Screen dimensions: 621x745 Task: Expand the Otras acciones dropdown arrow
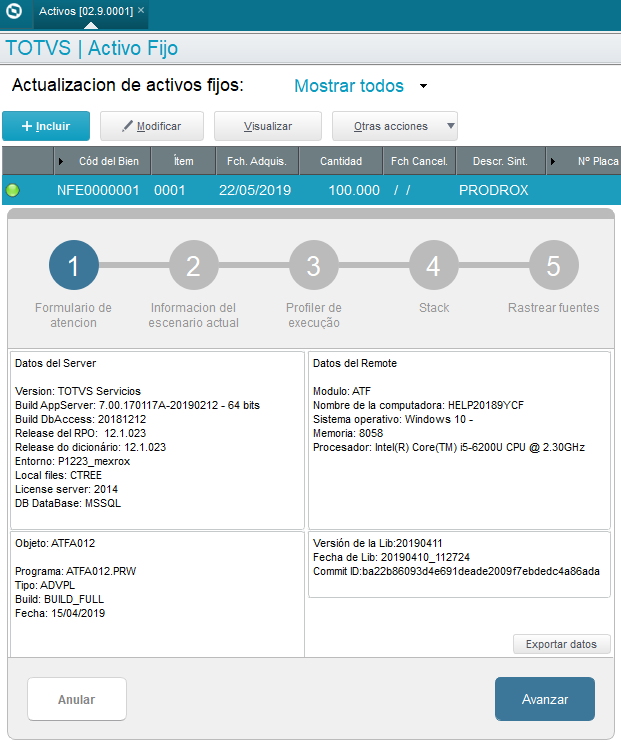(451, 126)
